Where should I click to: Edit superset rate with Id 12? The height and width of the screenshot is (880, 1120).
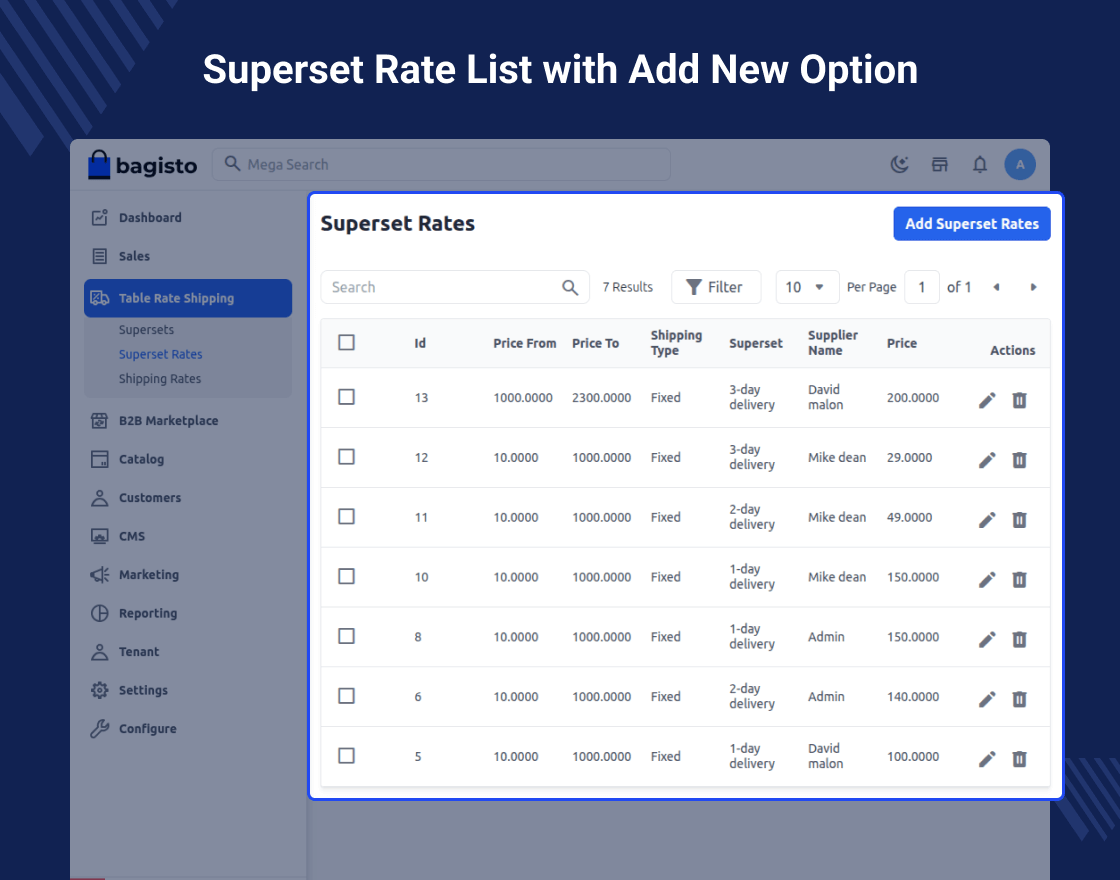(x=986, y=460)
